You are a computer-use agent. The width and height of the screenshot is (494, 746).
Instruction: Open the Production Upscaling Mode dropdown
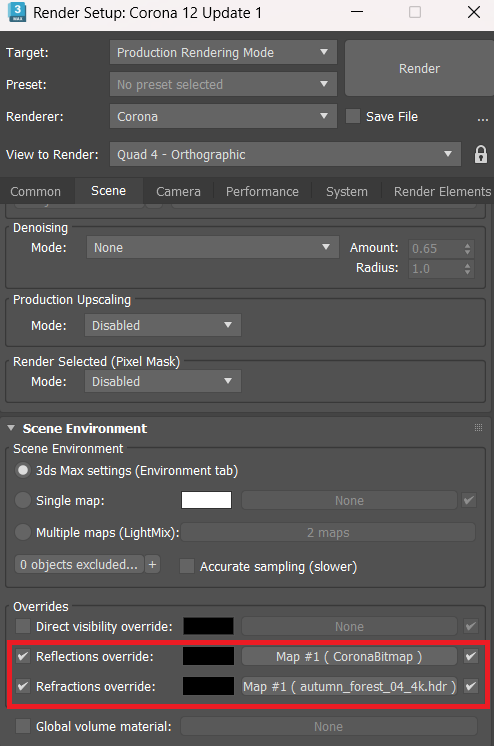(x=163, y=325)
